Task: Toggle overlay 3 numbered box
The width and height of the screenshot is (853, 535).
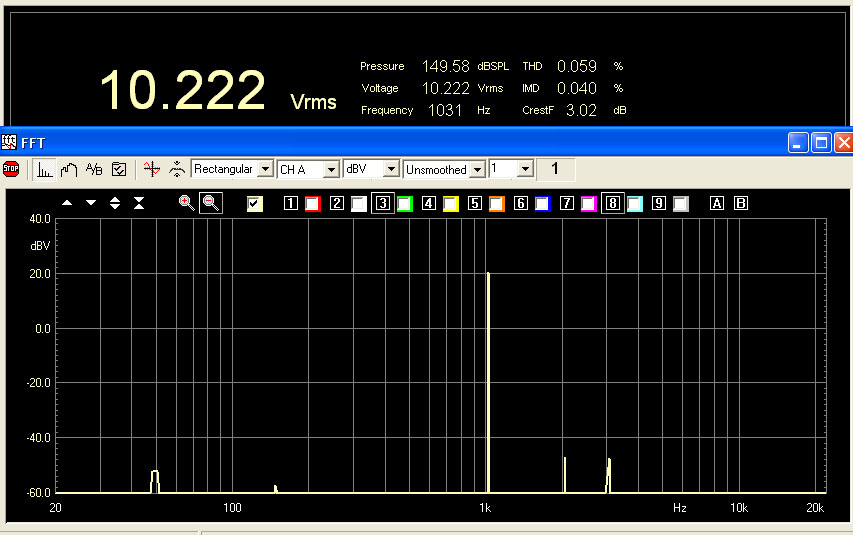Action: [x=382, y=204]
